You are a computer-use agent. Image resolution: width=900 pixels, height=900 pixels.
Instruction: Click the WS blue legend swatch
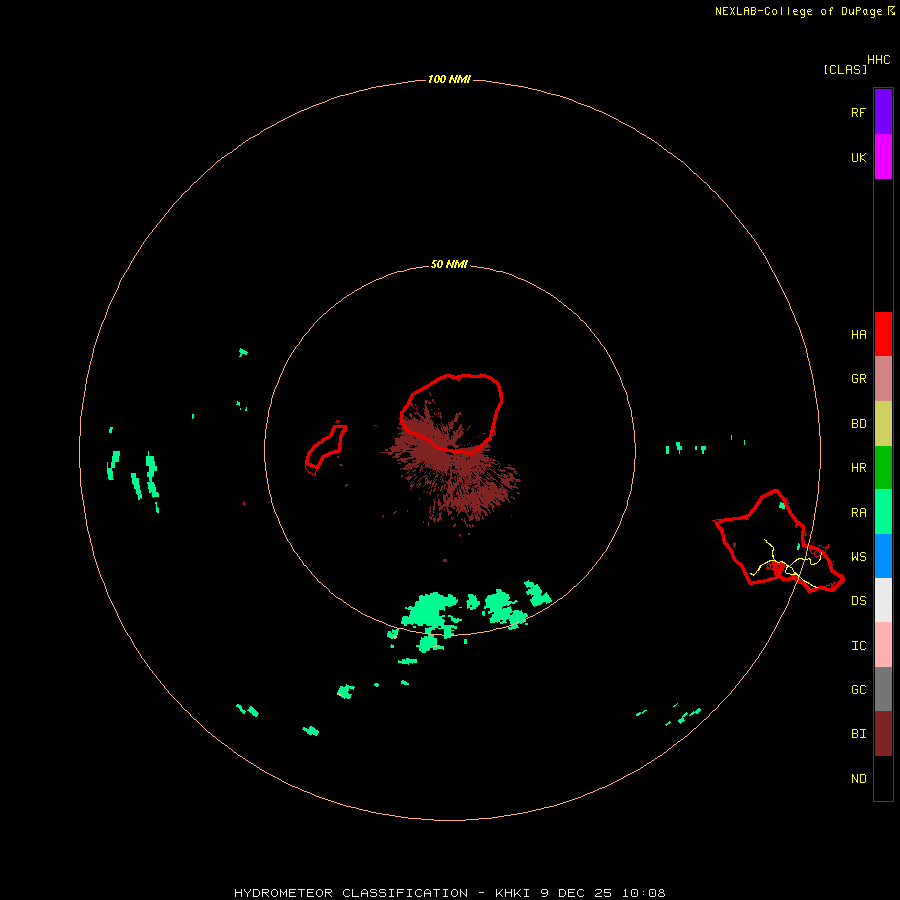[883, 556]
